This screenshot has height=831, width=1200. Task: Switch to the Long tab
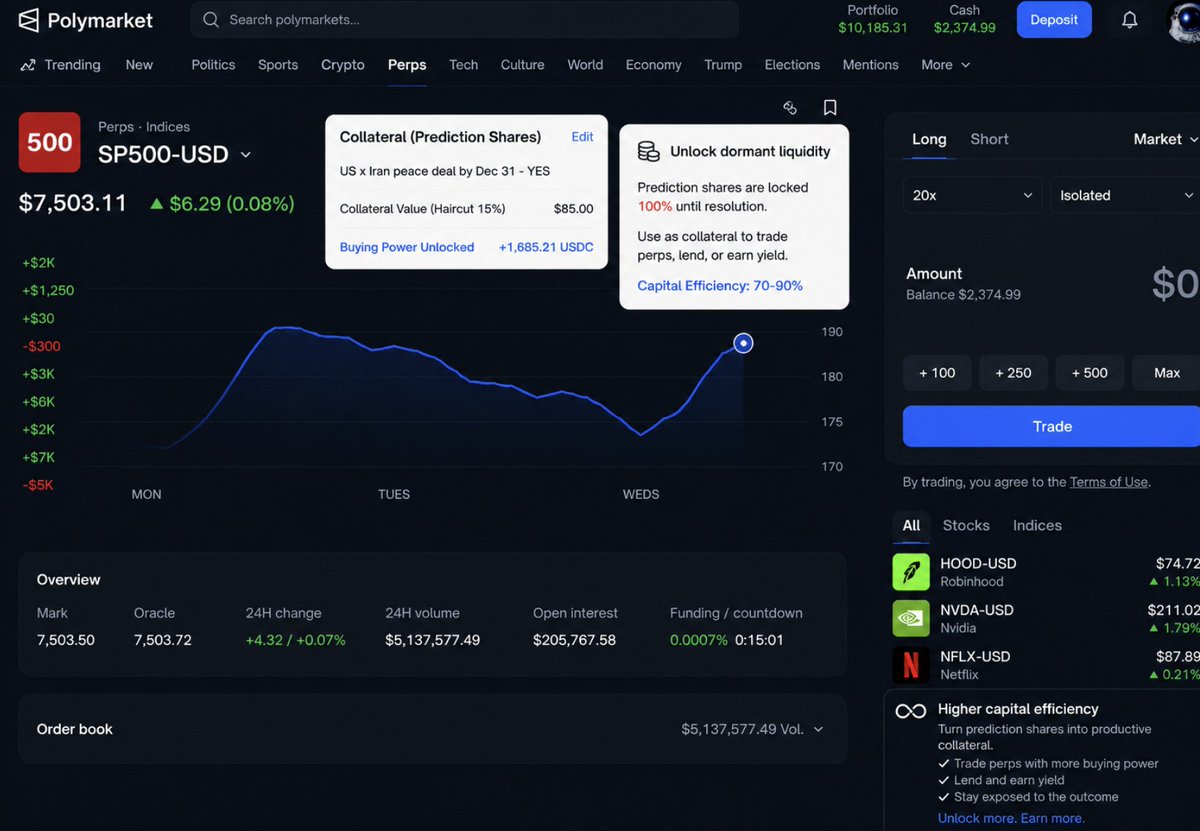[x=929, y=139]
